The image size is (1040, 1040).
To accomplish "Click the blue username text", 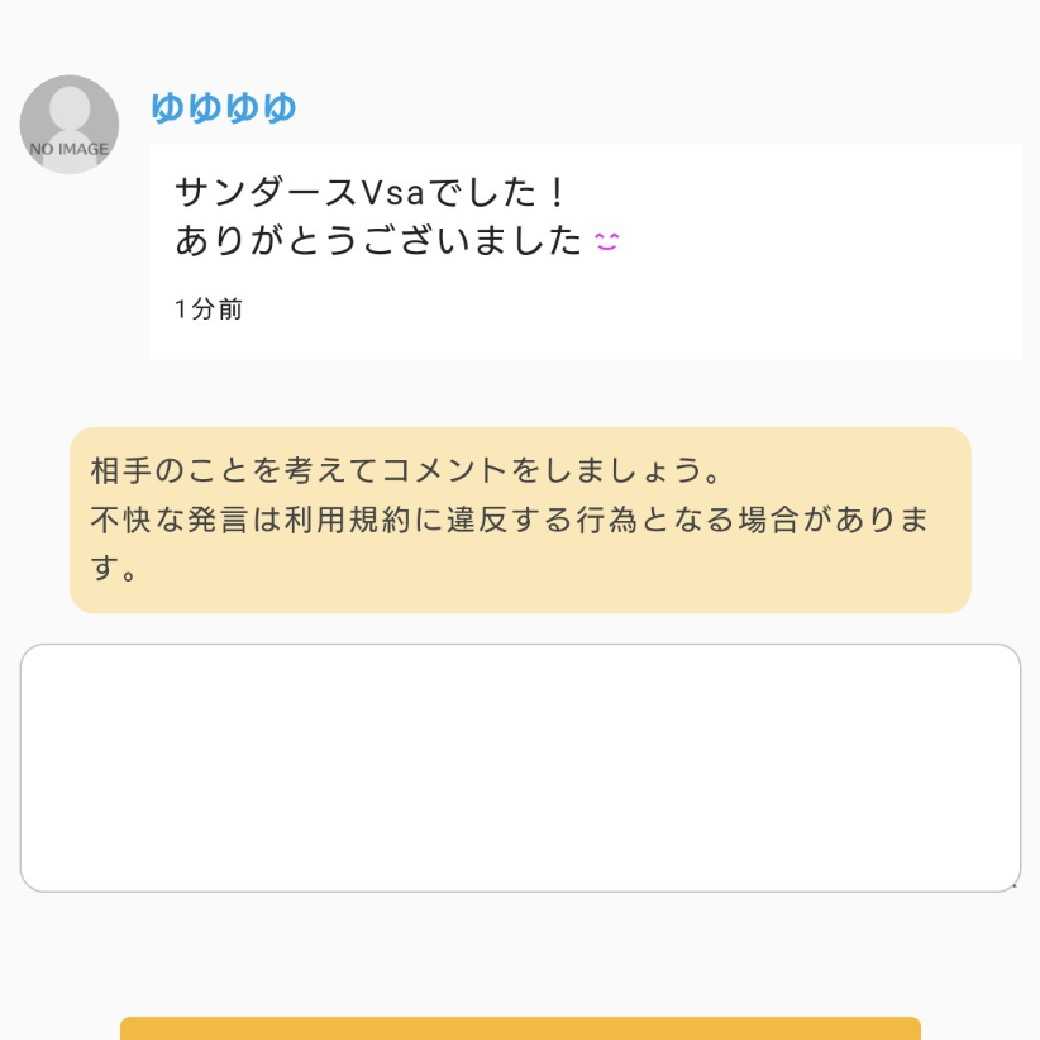I will tap(224, 107).
